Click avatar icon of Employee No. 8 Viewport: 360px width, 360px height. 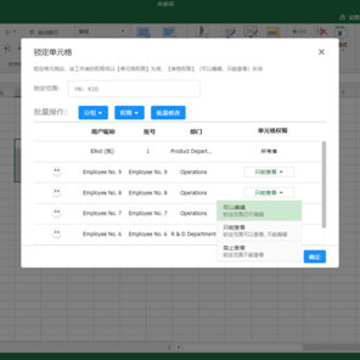pyautogui.click(x=57, y=192)
